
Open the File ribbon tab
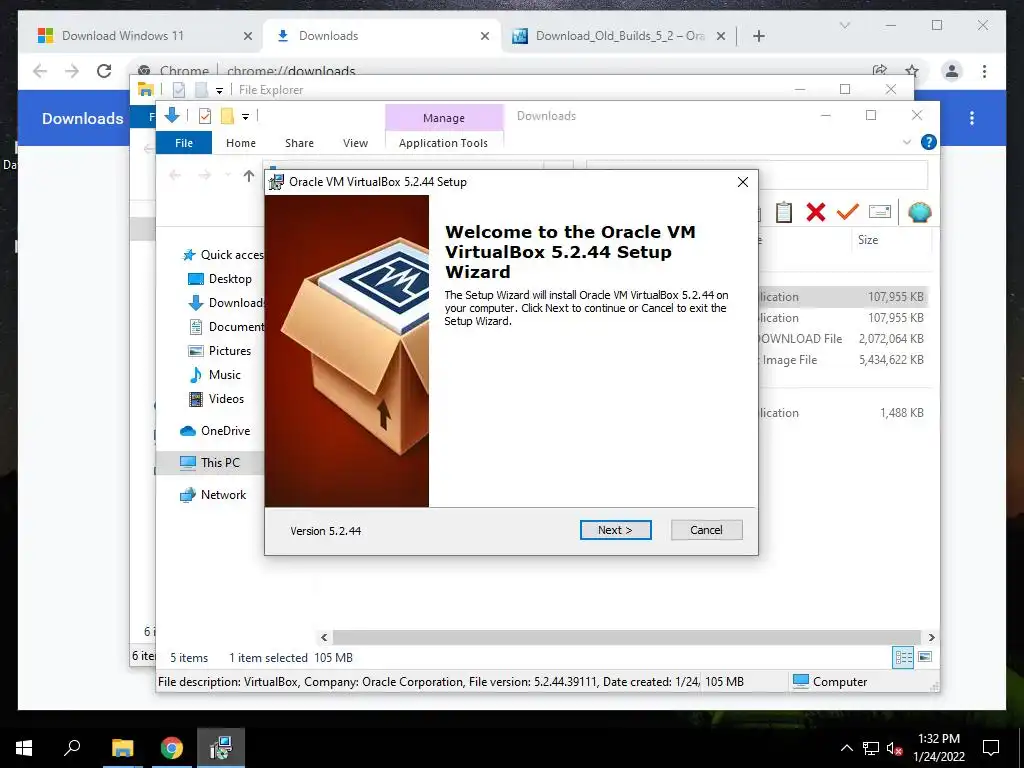click(x=184, y=142)
